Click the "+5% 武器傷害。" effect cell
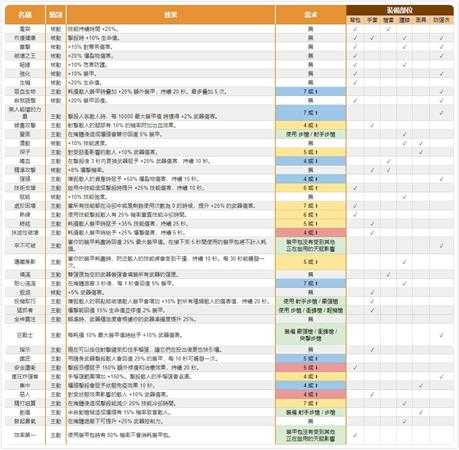This screenshot has height=450, width=459. [x=171, y=292]
